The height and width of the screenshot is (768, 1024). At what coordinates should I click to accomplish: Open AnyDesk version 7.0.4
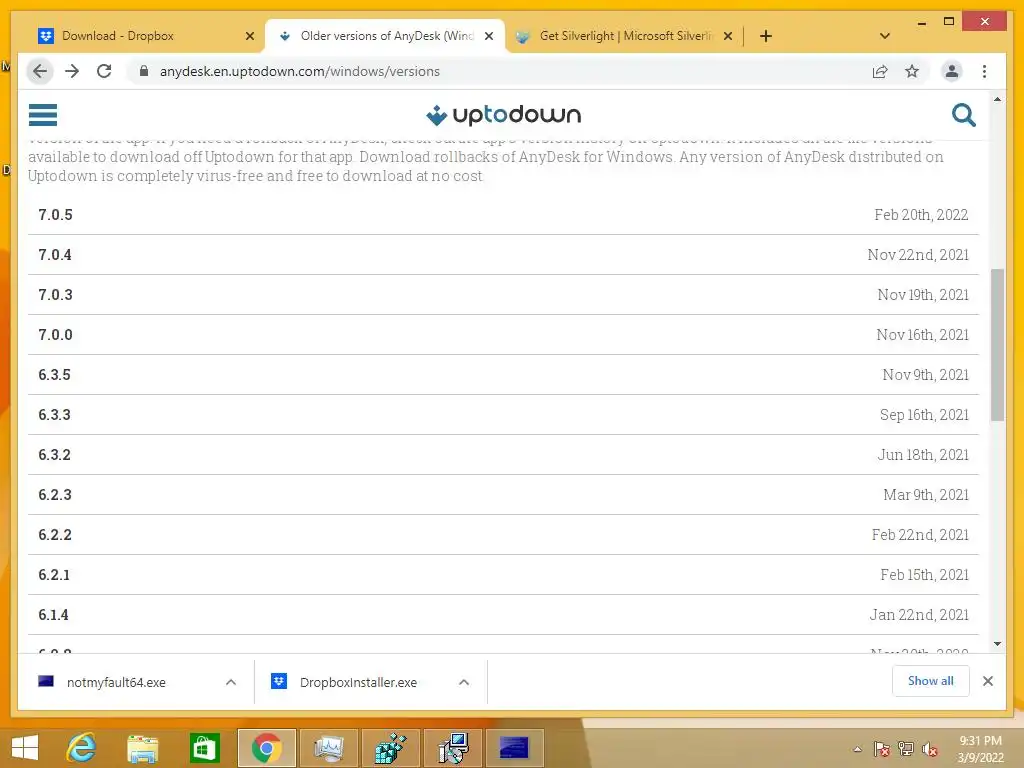click(503, 255)
